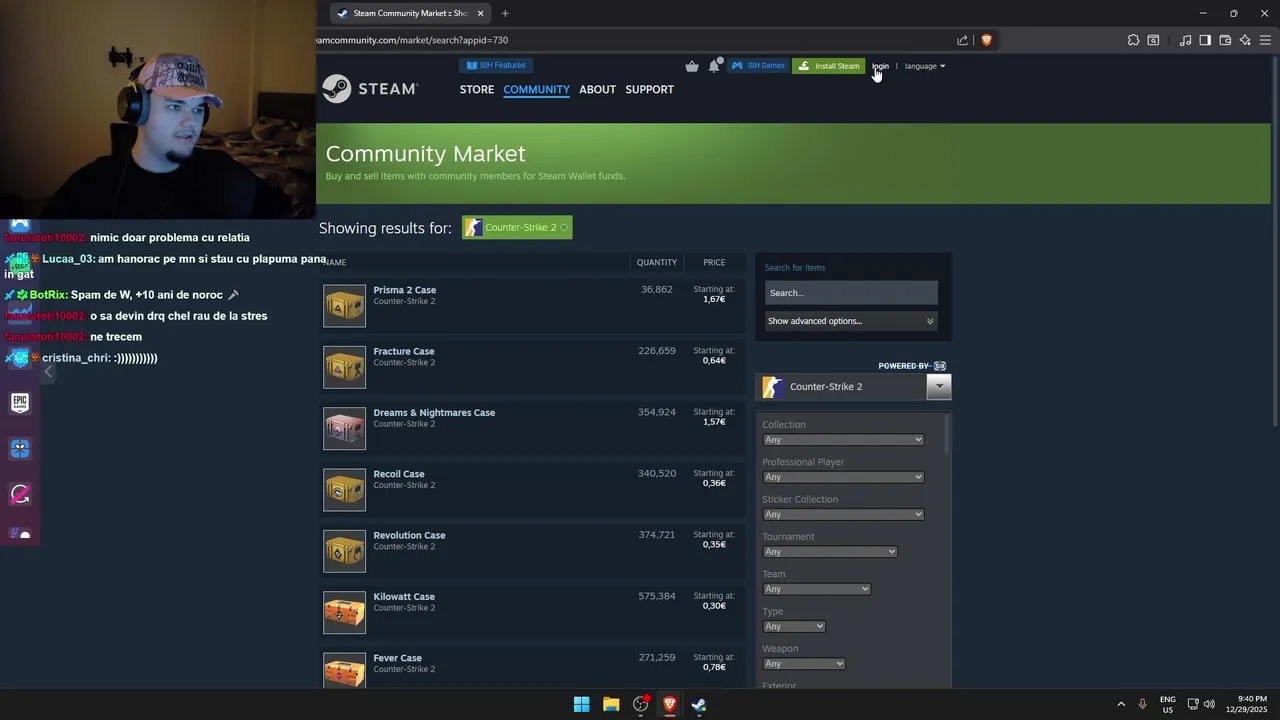Open Recoil Case listing name
The width and height of the screenshot is (1280, 720).
(x=398, y=474)
